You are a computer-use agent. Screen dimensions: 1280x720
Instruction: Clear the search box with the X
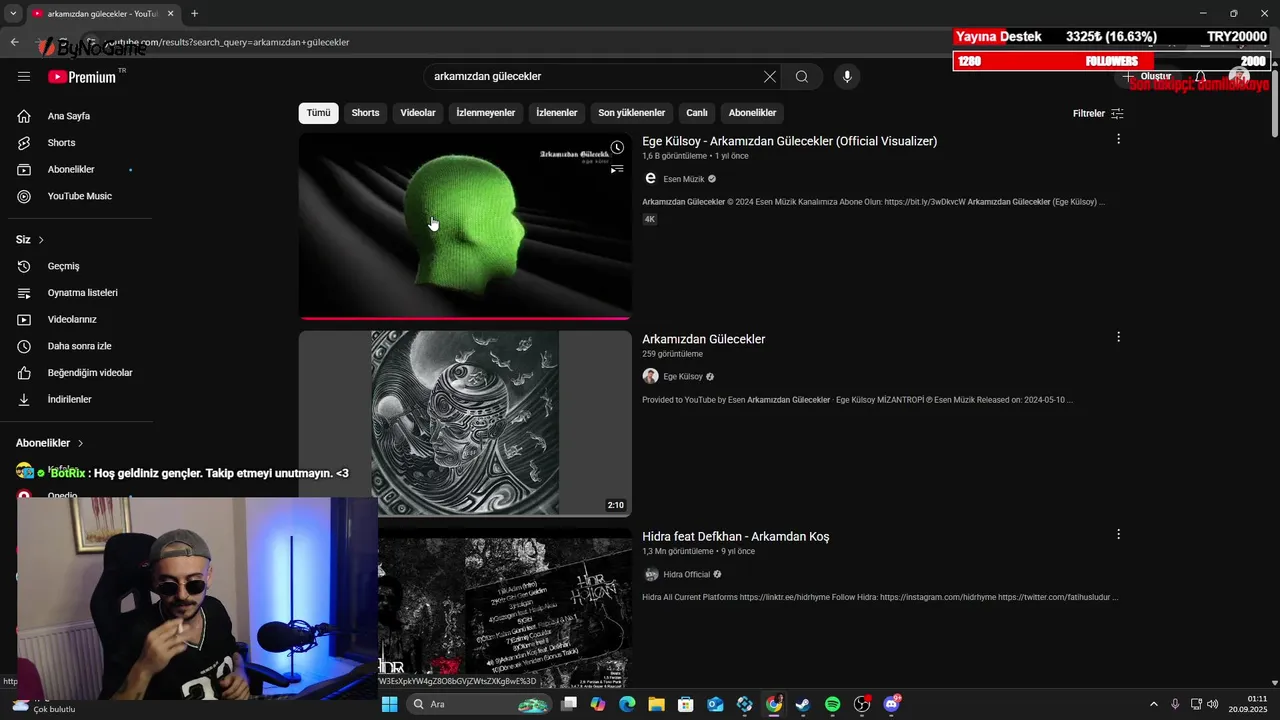[769, 77]
